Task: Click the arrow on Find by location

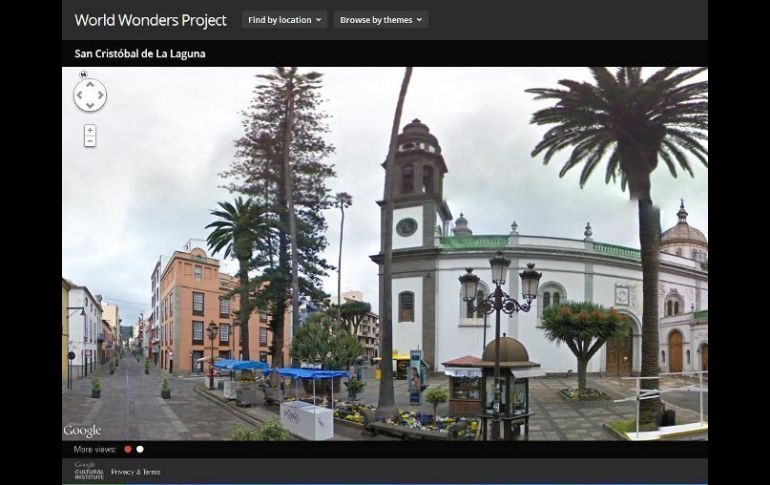Action: click(319, 20)
